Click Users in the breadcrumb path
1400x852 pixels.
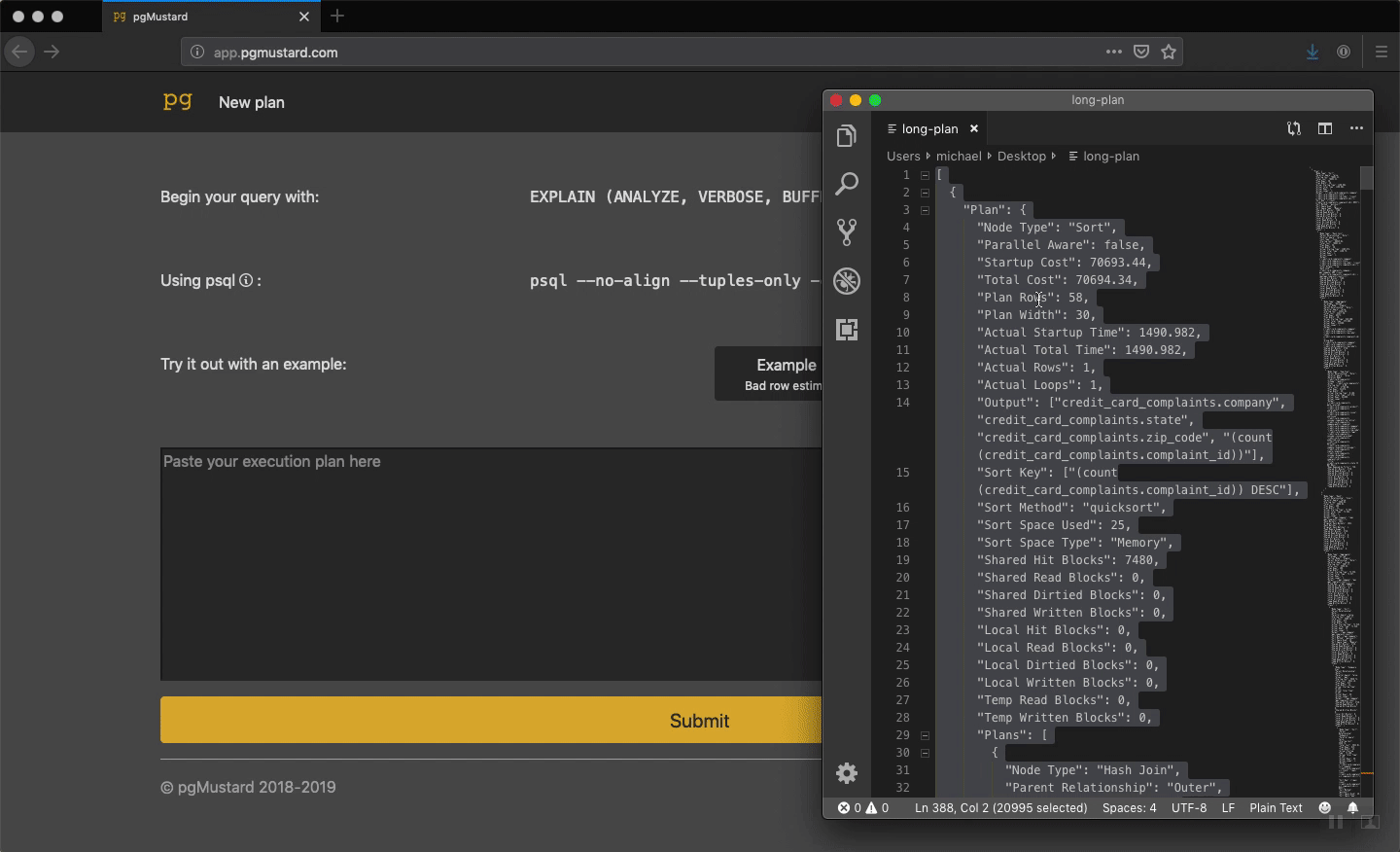coord(903,156)
